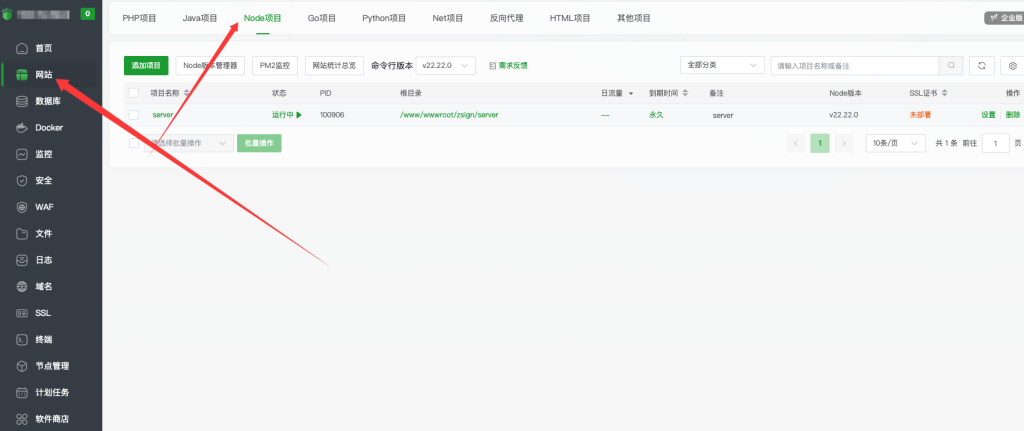The image size is (1024, 431).
Task: Toggle the checkbox beside batch operation dropdown
Action: 134,143
